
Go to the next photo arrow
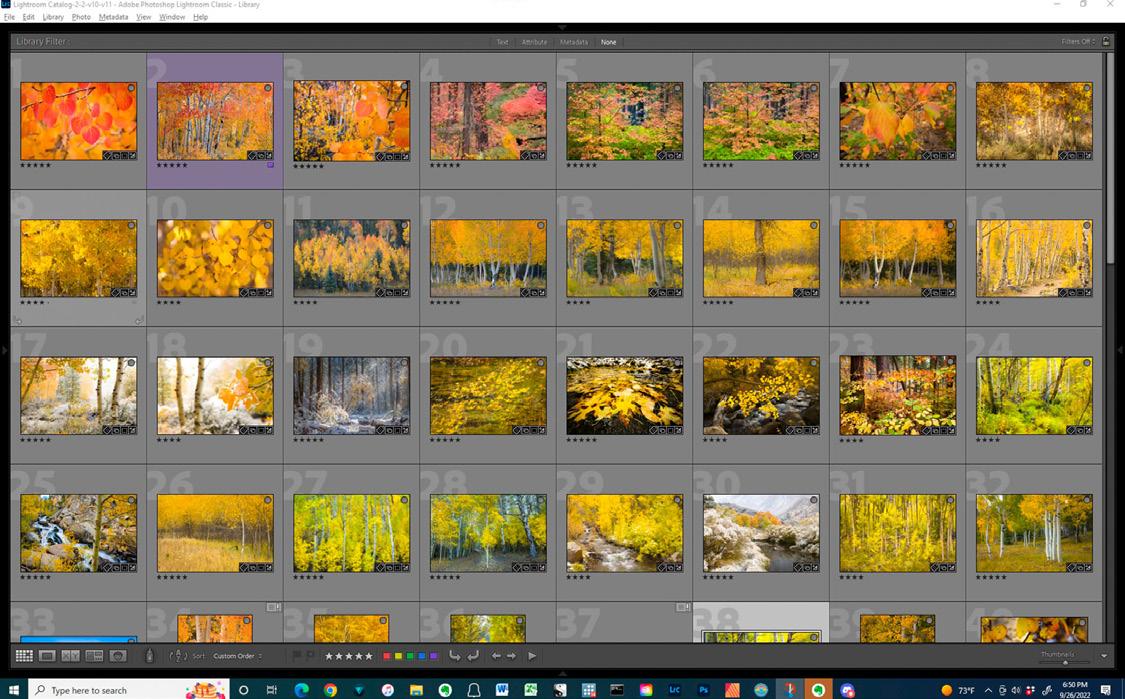pyautogui.click(x=512, y=656)
